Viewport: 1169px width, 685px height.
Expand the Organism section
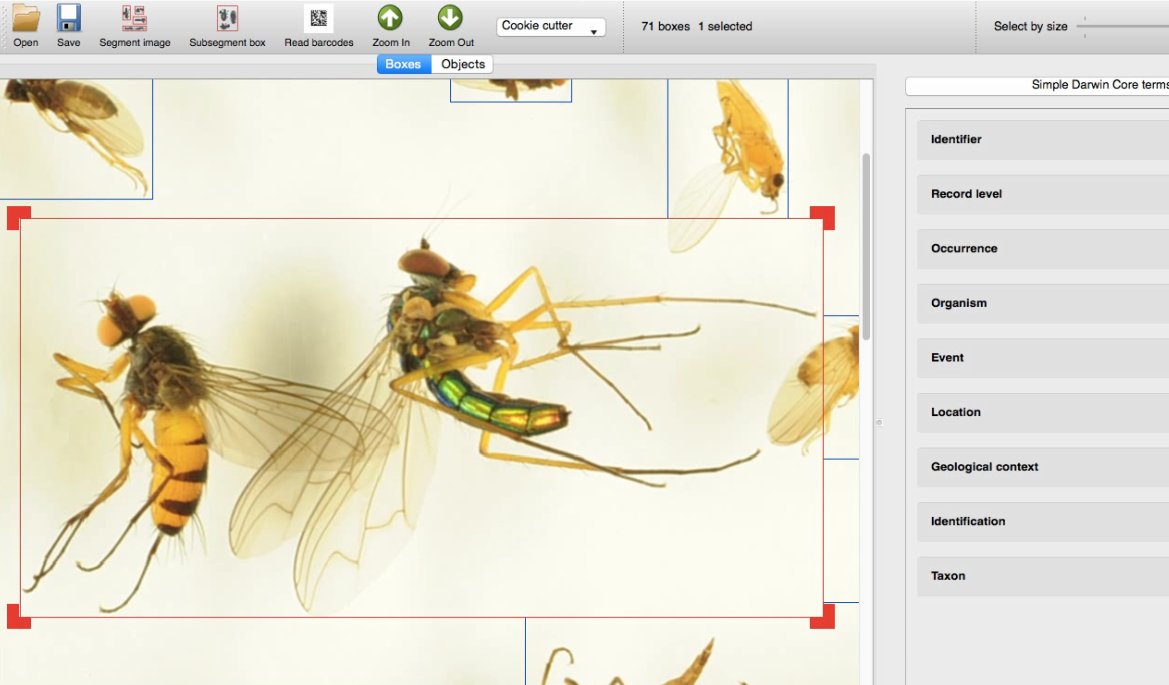pos(1043,303)
